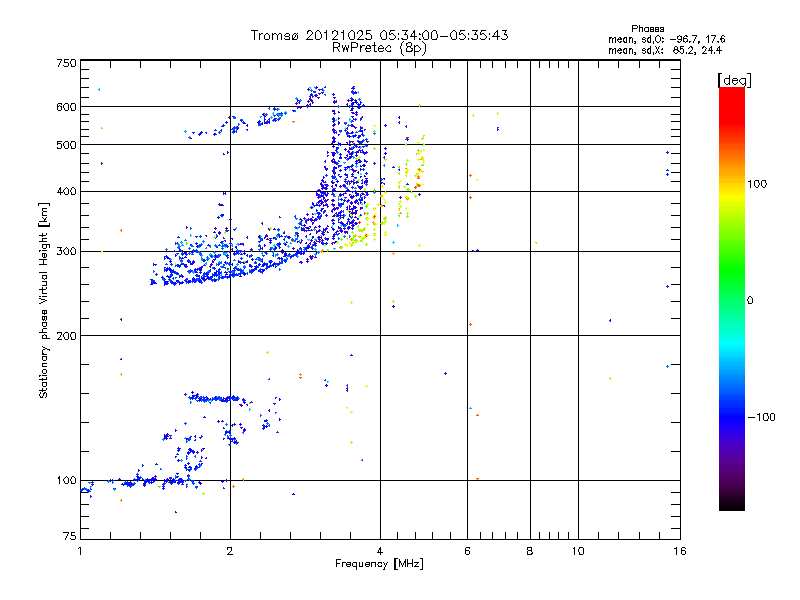
Task: Click the x-axis tick label "2"
Action: (x=230, y=551)
